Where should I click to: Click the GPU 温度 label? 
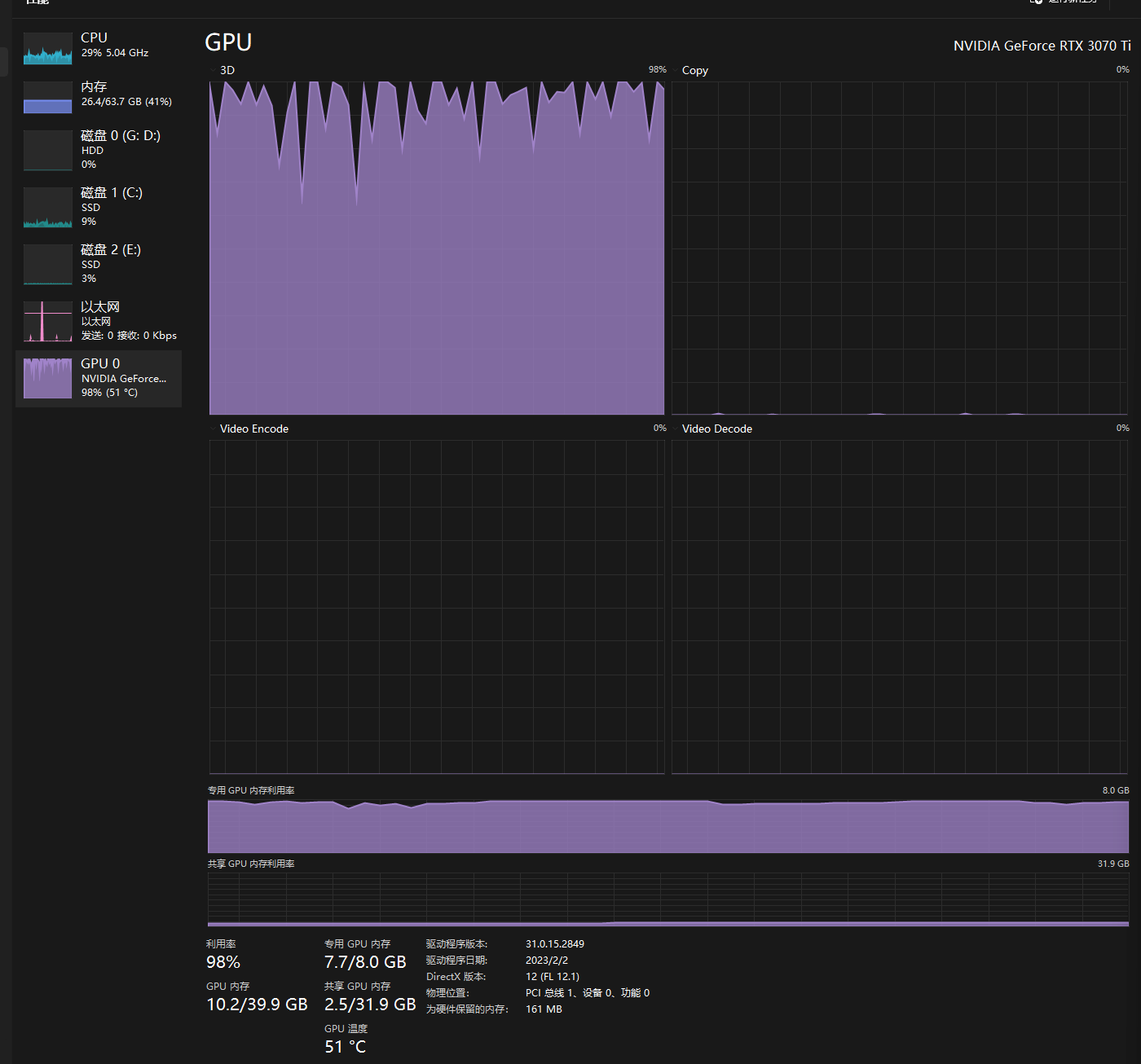pyautogui.click(x=346, y=1029)
